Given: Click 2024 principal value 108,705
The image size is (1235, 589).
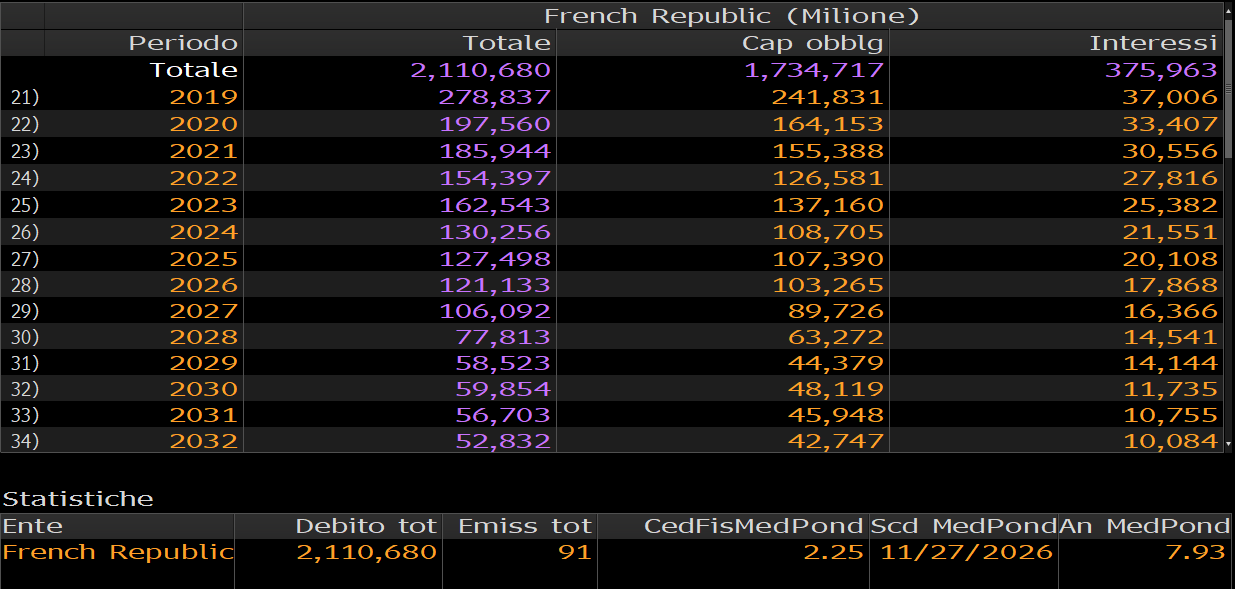Looking at the screenshot, I should pos(828,232).
